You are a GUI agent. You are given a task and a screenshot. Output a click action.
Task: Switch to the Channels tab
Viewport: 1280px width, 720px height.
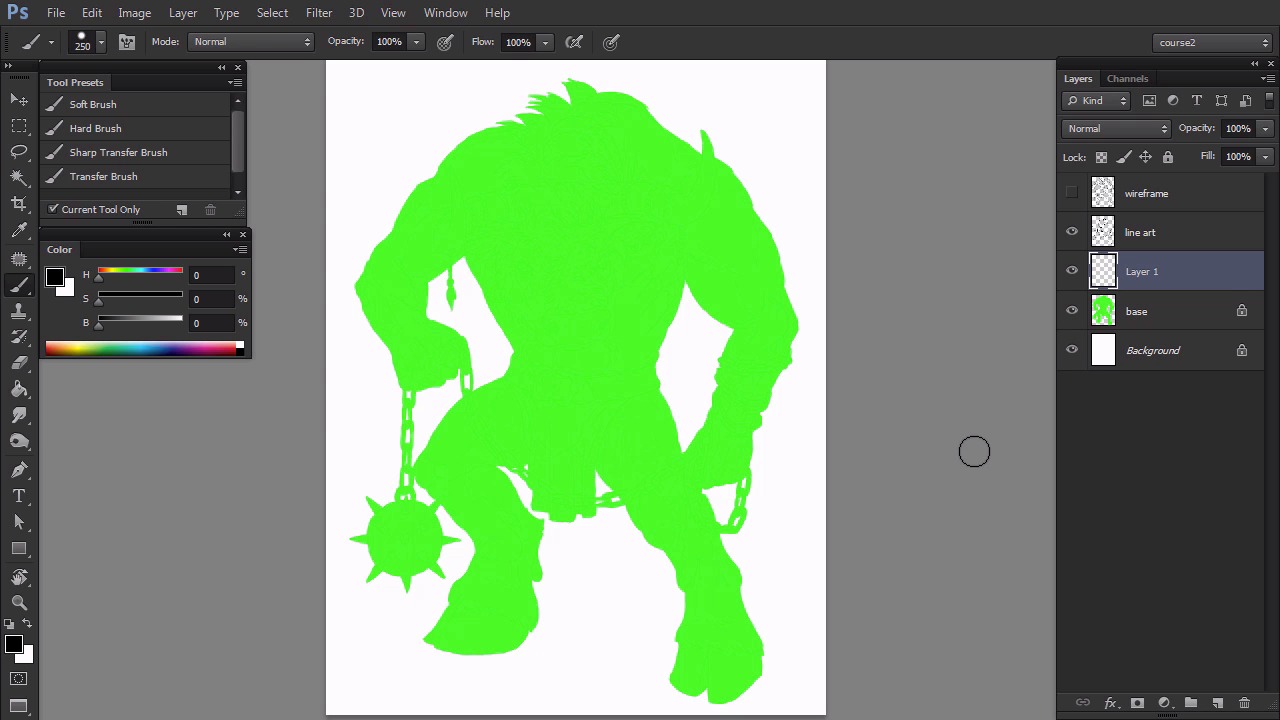pyautogui.click(x=1127, y=79)
